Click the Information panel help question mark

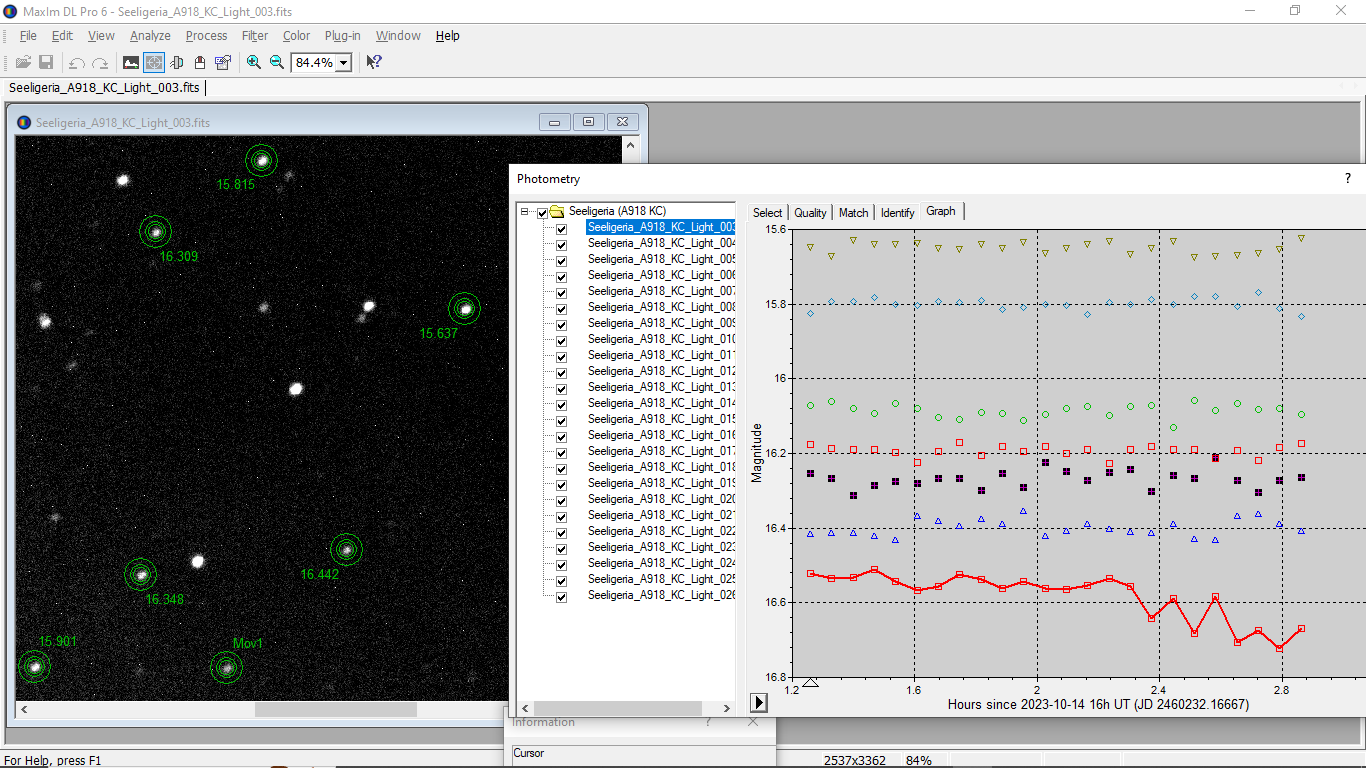click(708, 722)
